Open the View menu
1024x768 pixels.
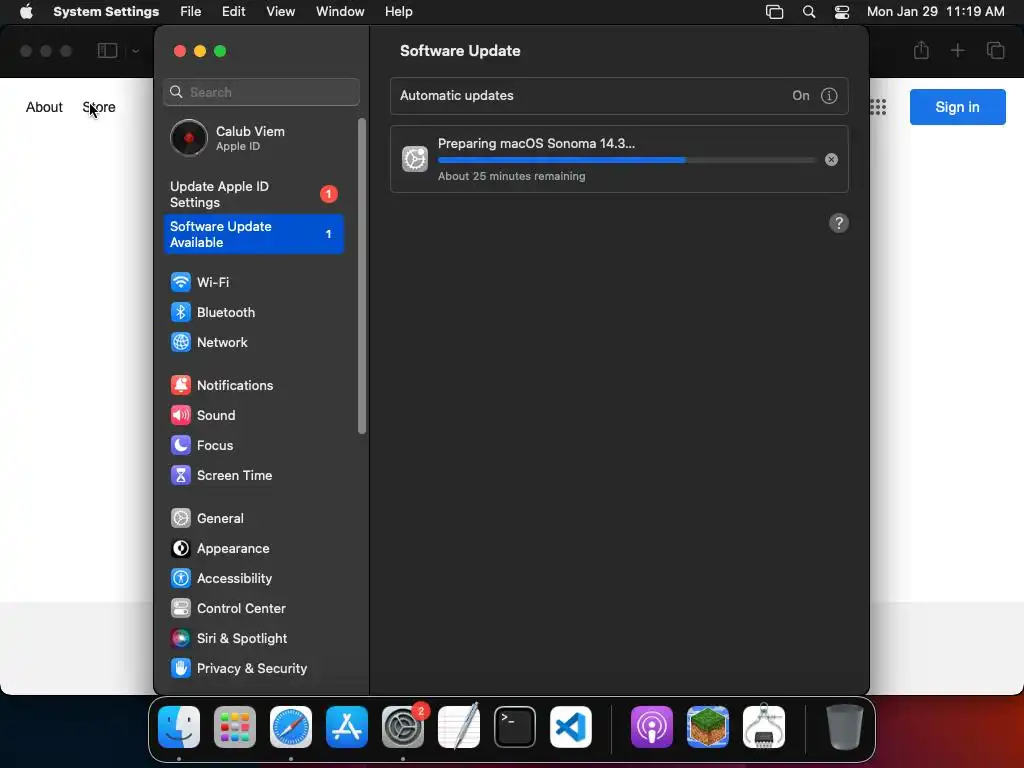(281, 12)
